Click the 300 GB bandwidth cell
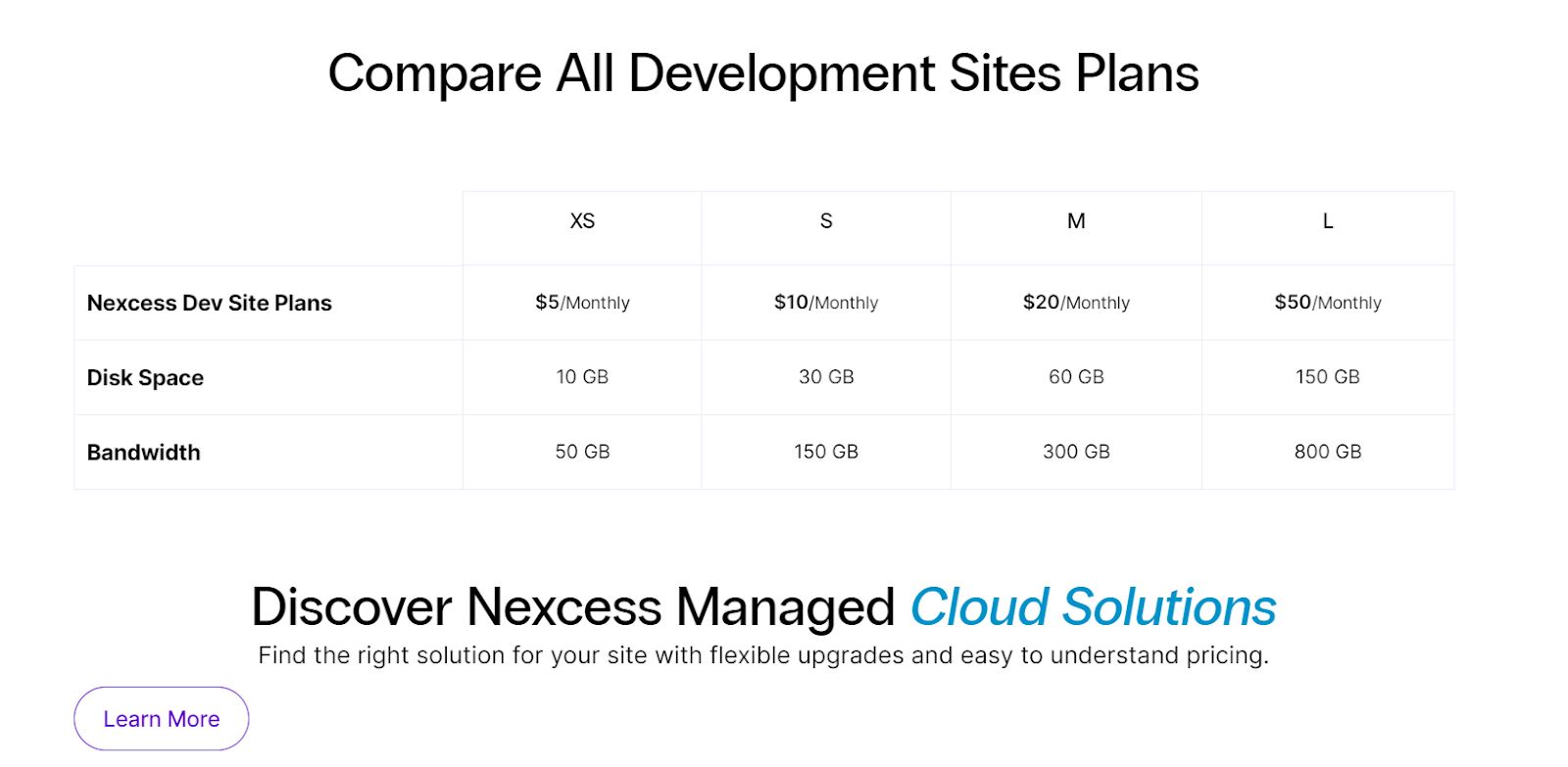1568x767 pixels. pos(1076,452)
